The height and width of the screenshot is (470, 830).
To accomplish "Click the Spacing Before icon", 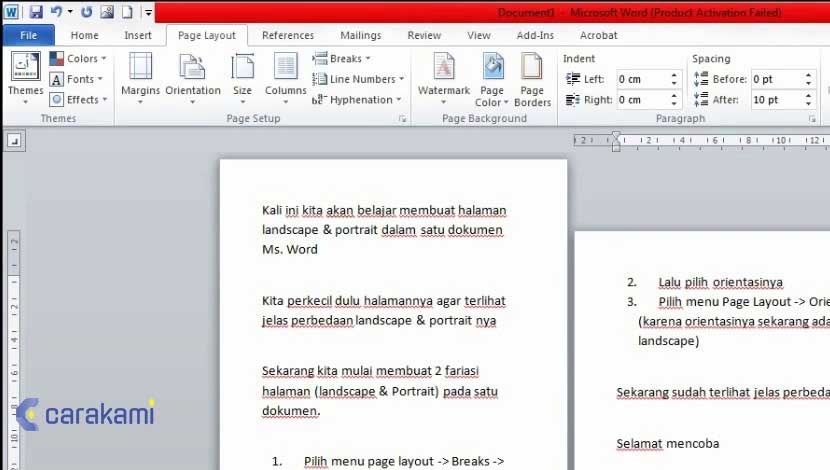I will (x=701, y=79).
